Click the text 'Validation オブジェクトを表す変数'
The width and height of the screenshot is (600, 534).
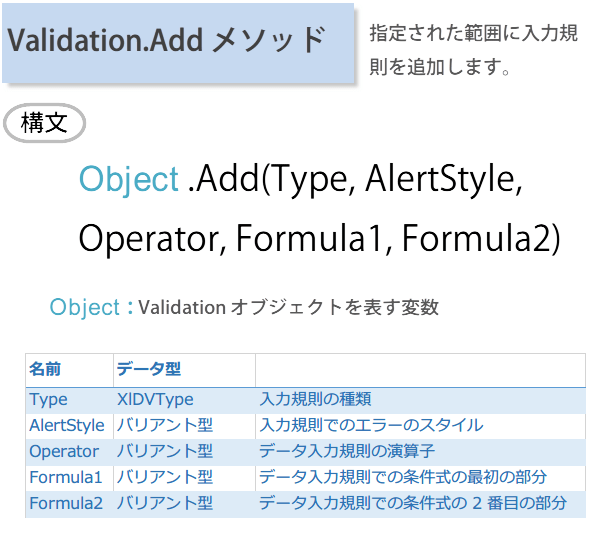click(288, 308)
